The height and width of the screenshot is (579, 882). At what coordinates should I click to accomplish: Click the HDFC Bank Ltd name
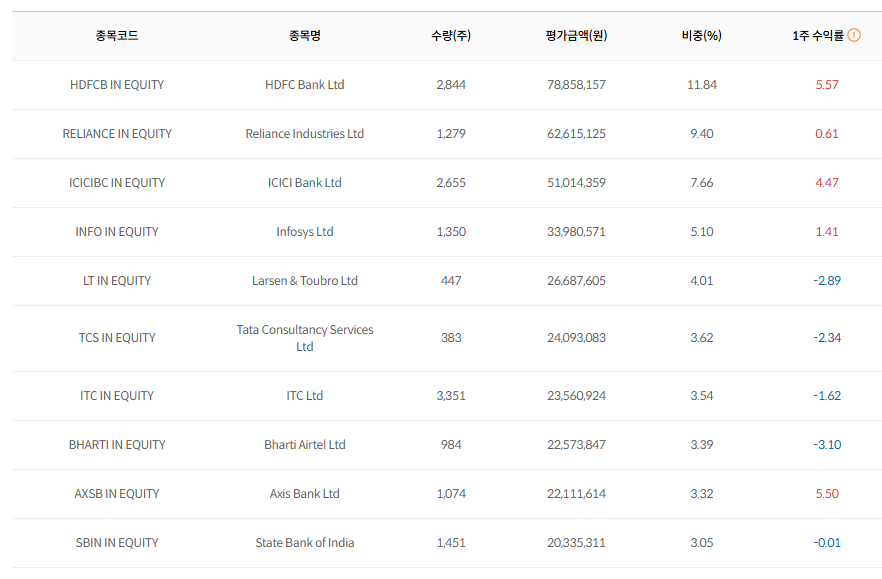click(x=305, y=85)
